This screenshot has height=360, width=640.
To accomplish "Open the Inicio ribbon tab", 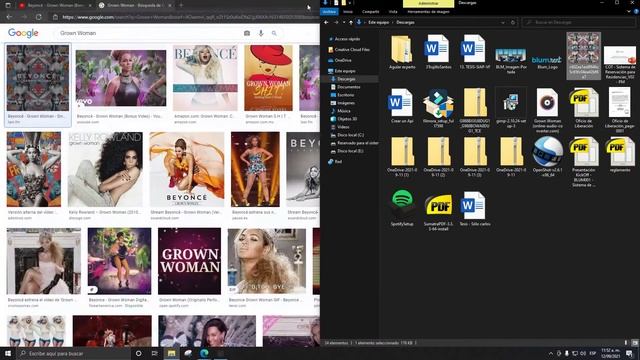I will [348, 12].
